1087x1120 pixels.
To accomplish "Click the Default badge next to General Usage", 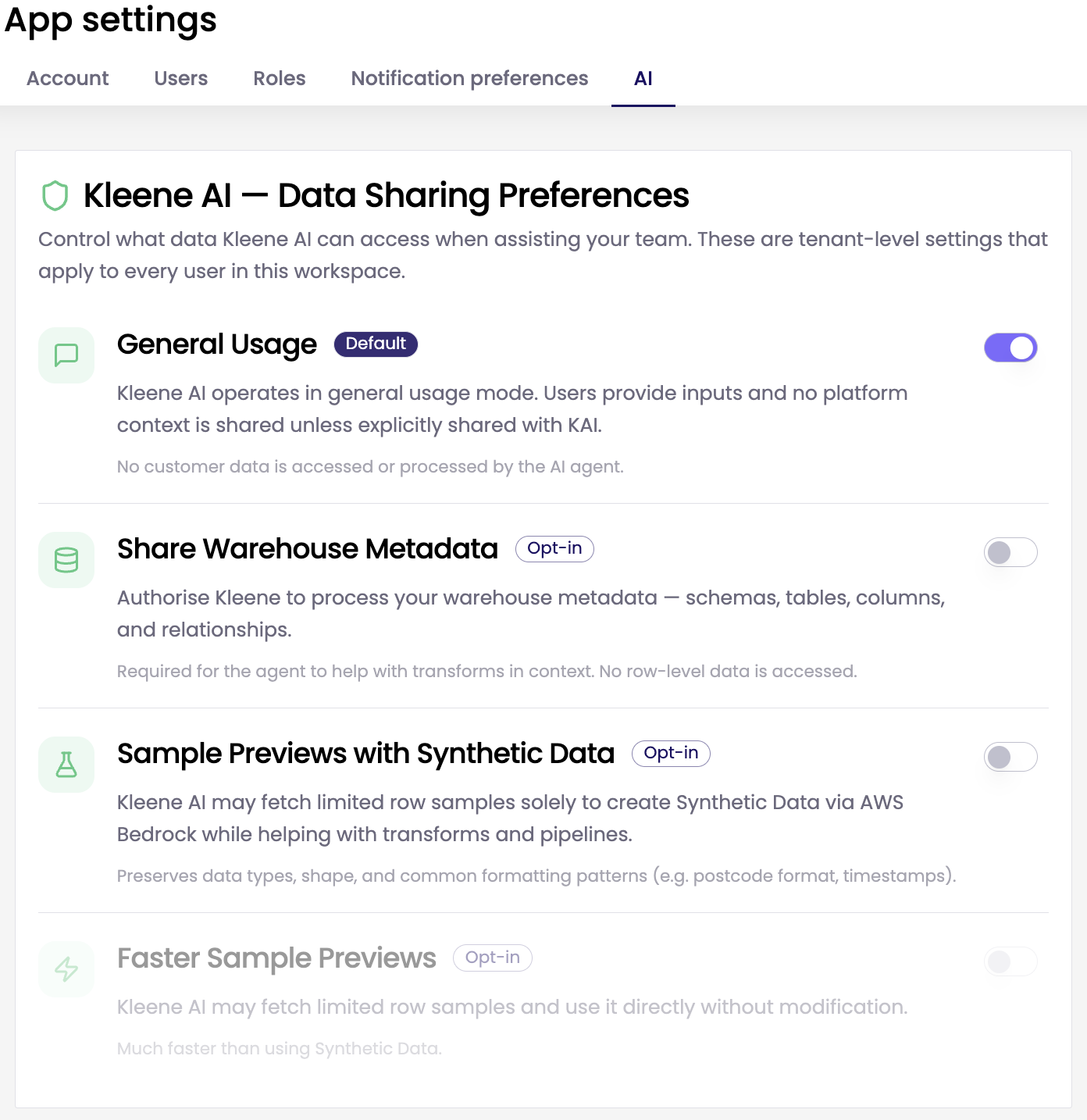I will 376,344.
